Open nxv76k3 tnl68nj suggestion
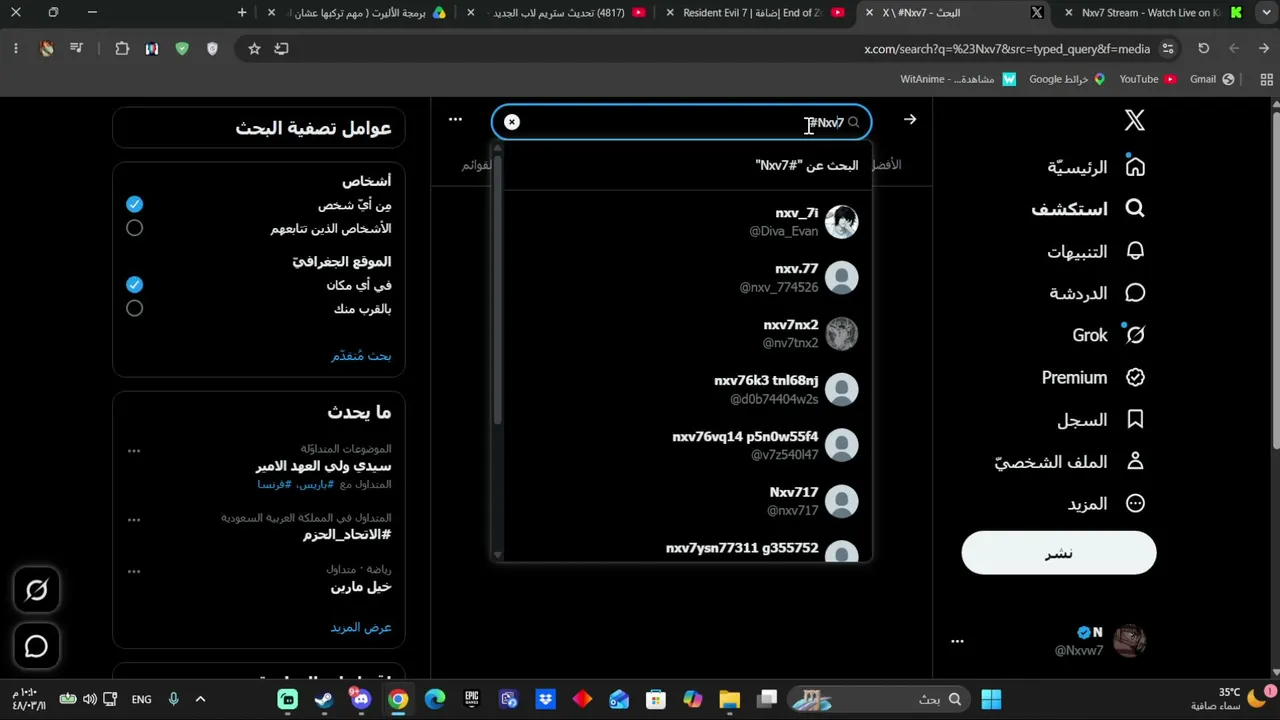Screen dimensions: 1280x720 pyautogui.click(x=682, y=390)
